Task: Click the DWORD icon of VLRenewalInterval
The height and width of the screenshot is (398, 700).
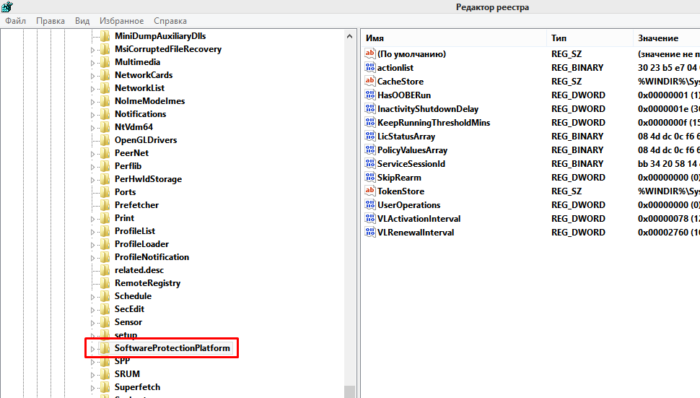Action: pyautogui.click(x=370, y=232)
